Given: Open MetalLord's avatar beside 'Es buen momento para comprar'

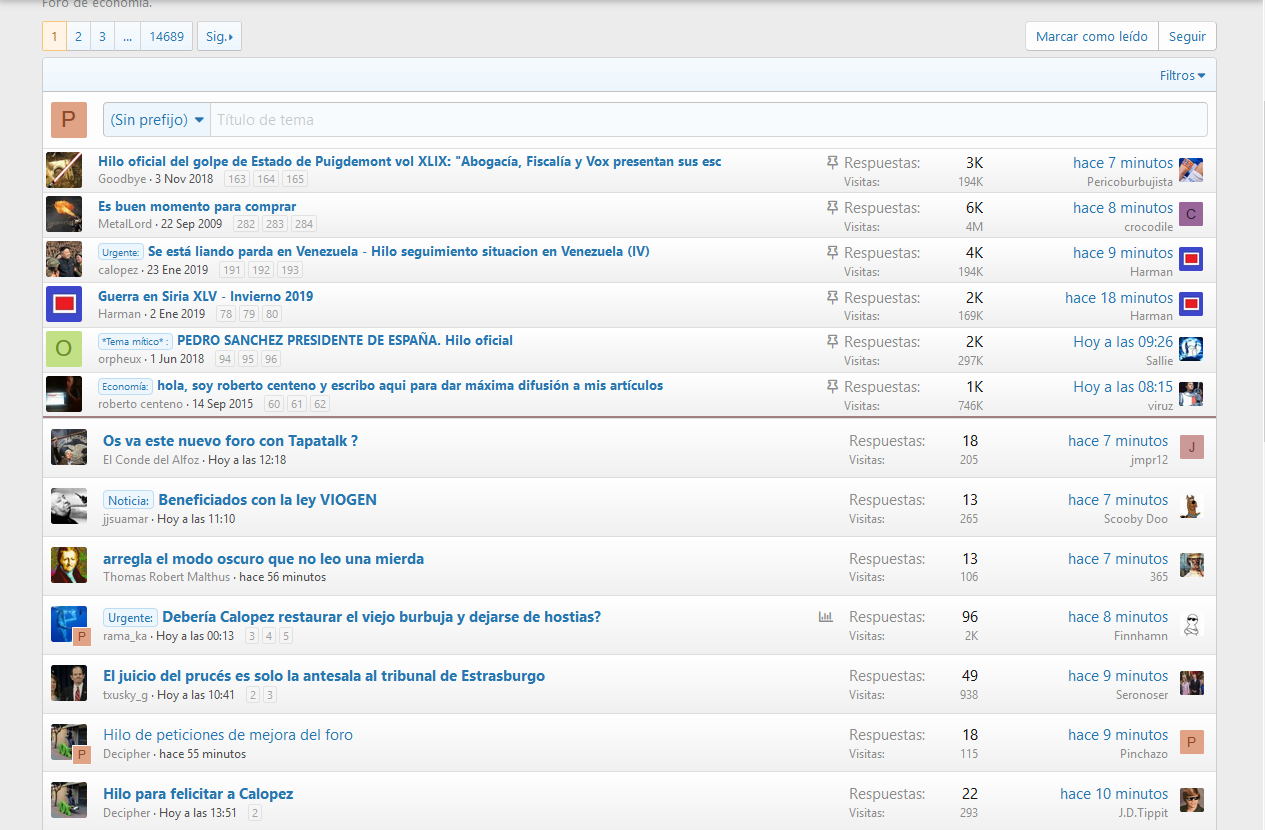Looking at the screenshot, I should click(64, 215).
